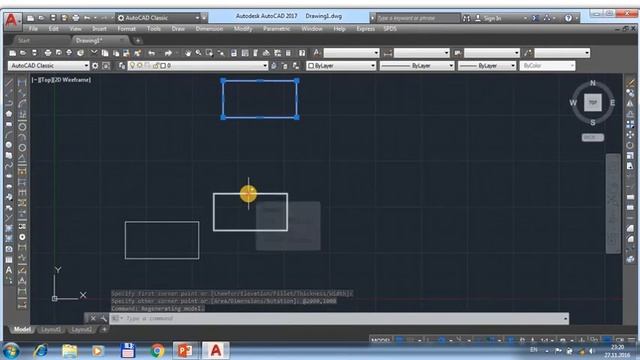640x360 pixels.
Task: Click Dimension Style icon
Action: pos(387,53)
